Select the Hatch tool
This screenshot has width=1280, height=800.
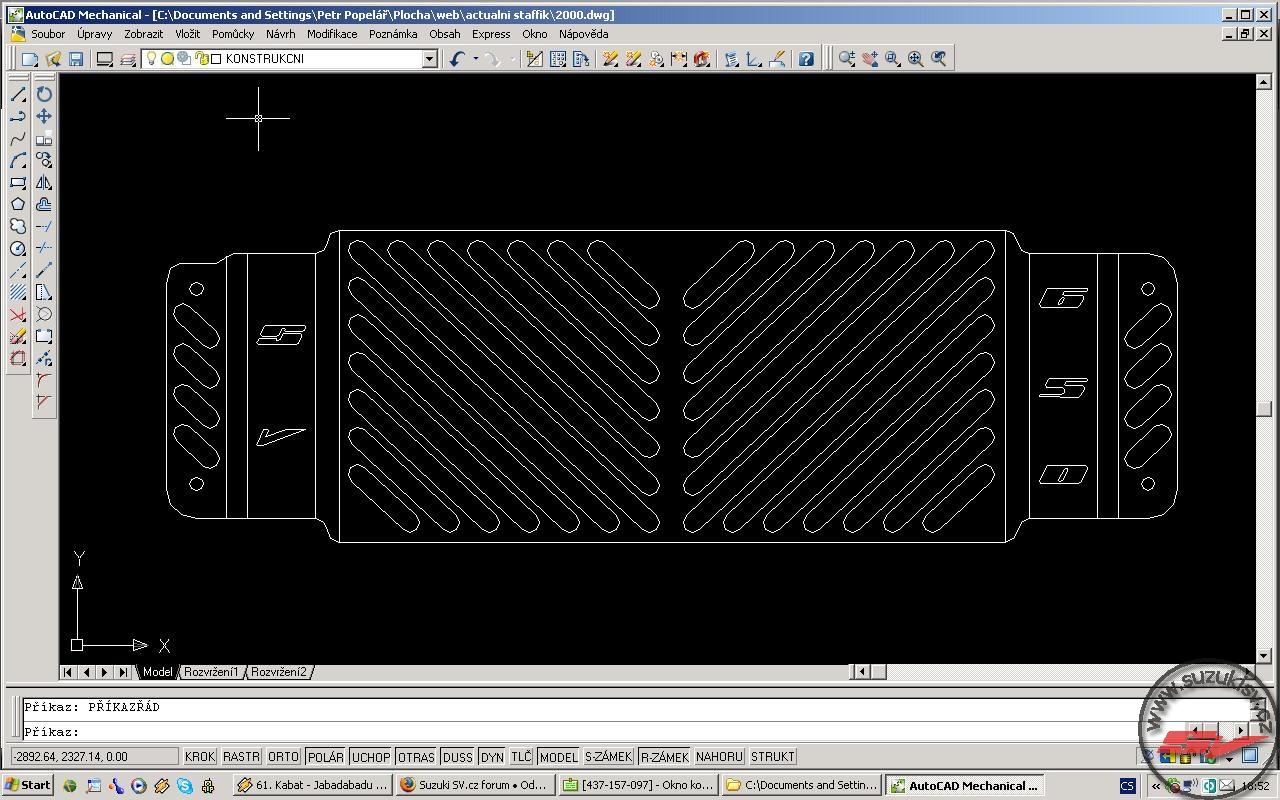coord(18,292)
